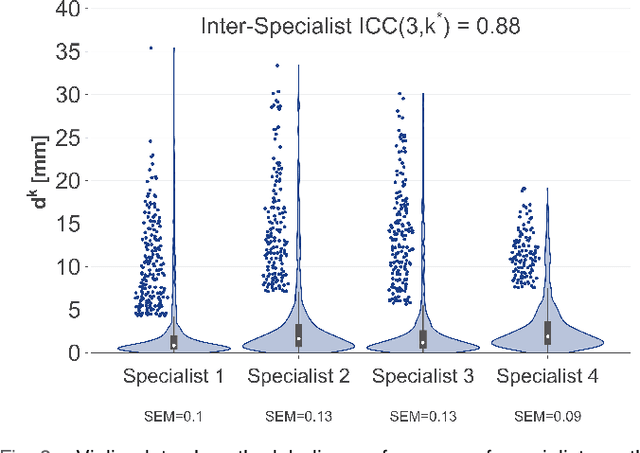
Task: Select the Specialist 3 x-axis label
Action: click(422, 376)
